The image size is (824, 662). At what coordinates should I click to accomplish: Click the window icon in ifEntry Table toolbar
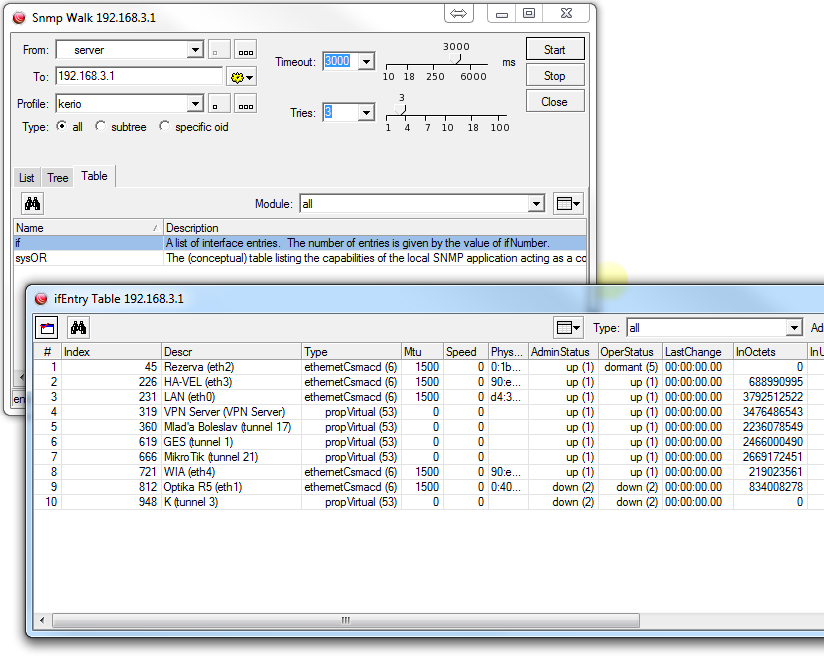47,327
